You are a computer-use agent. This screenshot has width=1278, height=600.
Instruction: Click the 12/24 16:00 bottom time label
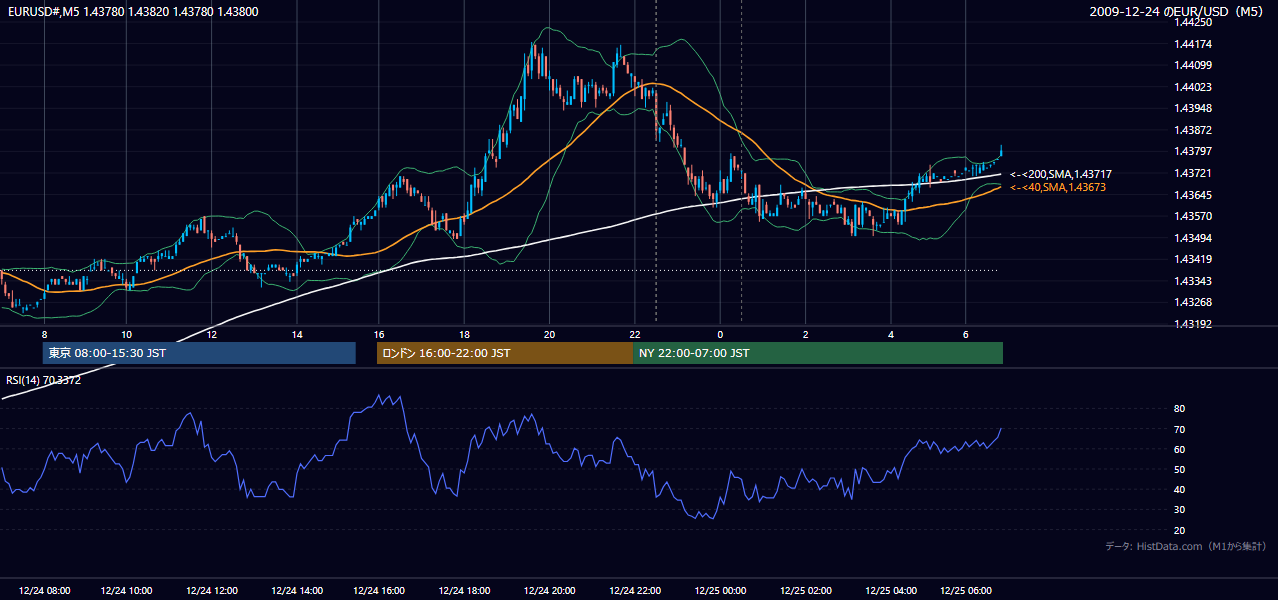click(380, 591)
